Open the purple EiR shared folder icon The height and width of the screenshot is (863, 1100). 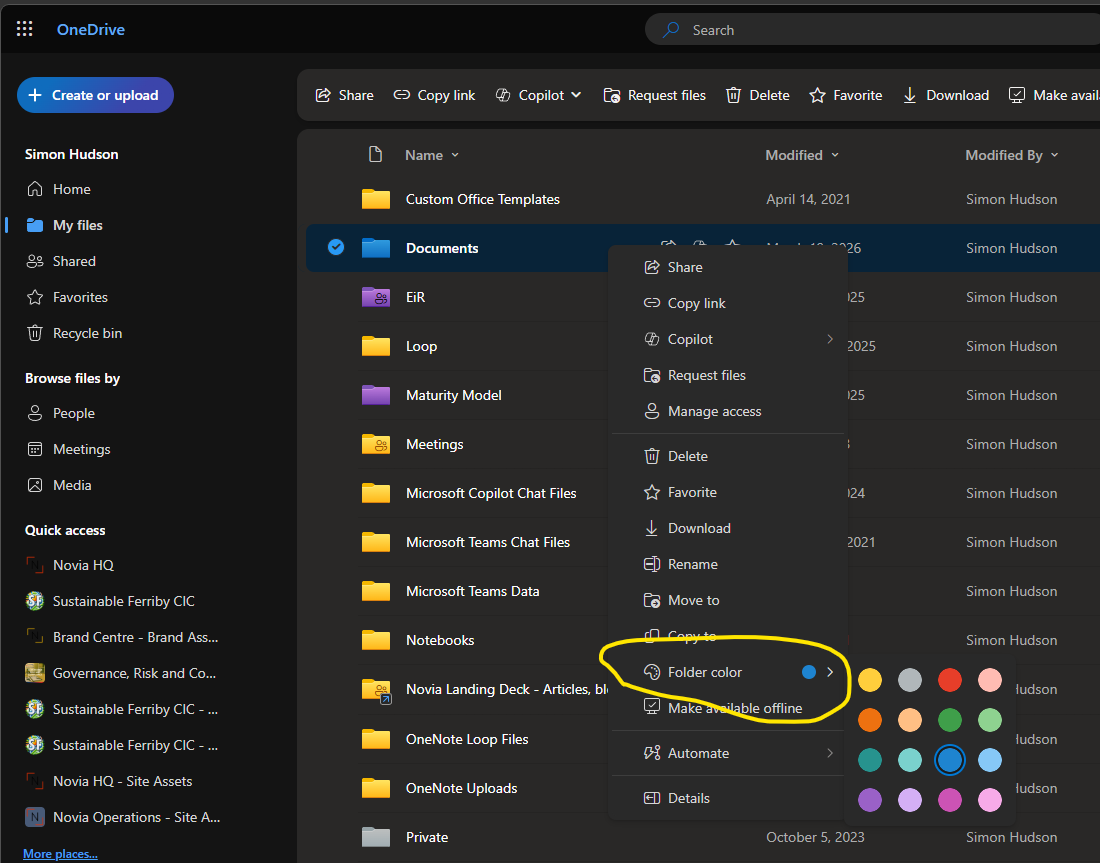tap(375, 297)
